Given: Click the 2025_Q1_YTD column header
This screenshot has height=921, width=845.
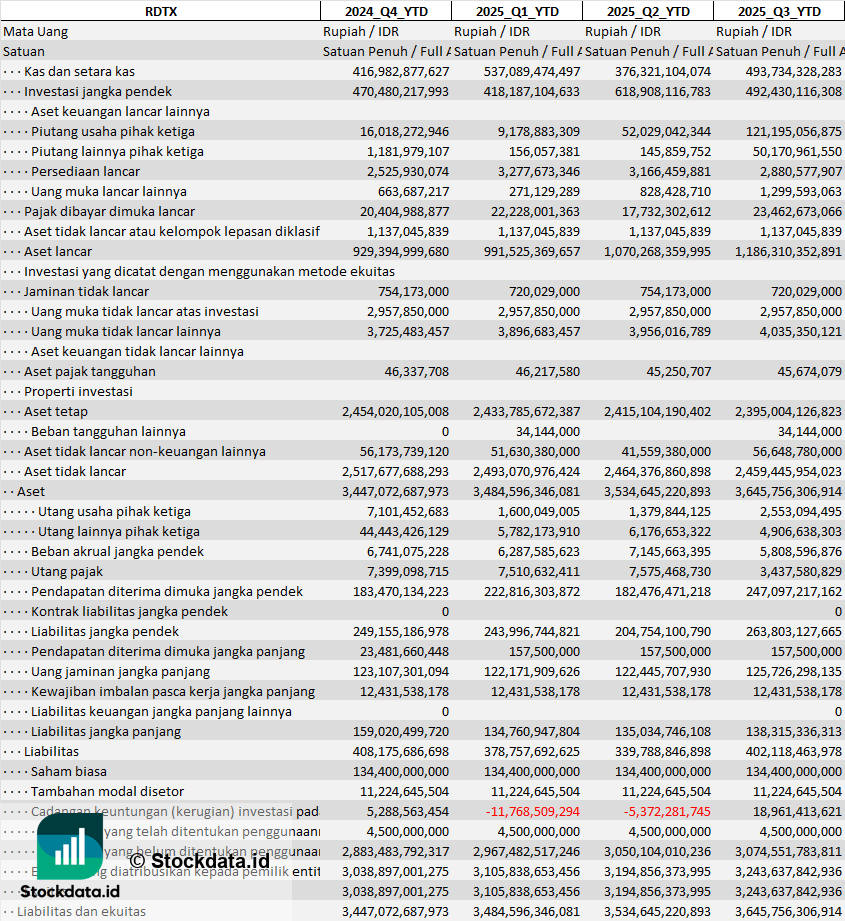Looking at the screenshot, I should (x=517, y=11).
